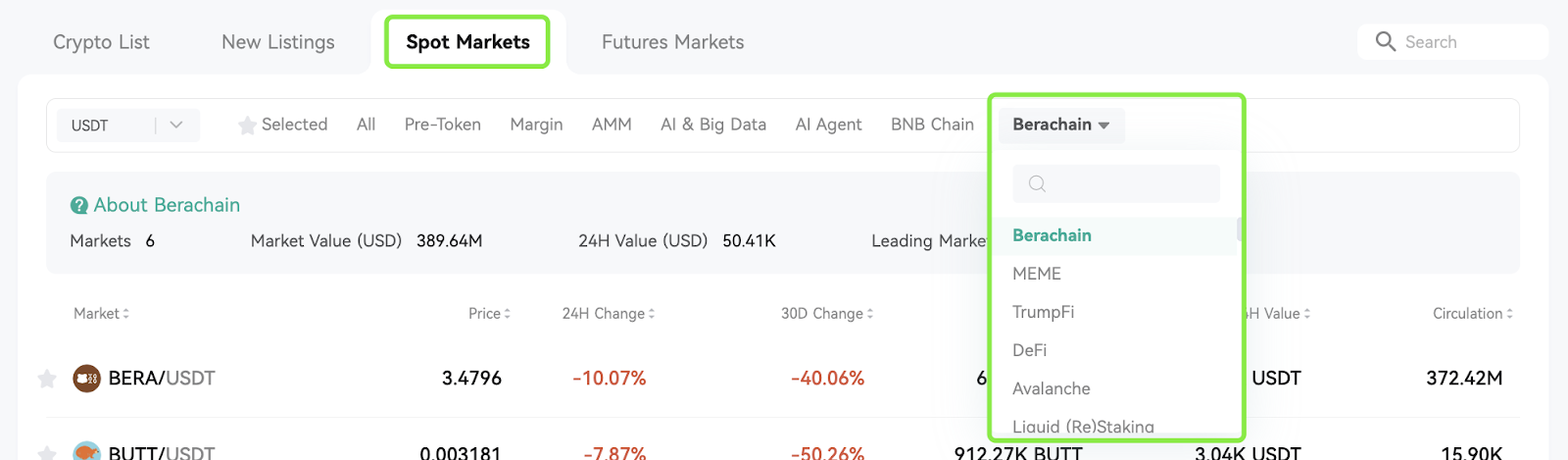Click the question mark icon beside About Berachain
The image size is (1568, 460).
point(79,205)
